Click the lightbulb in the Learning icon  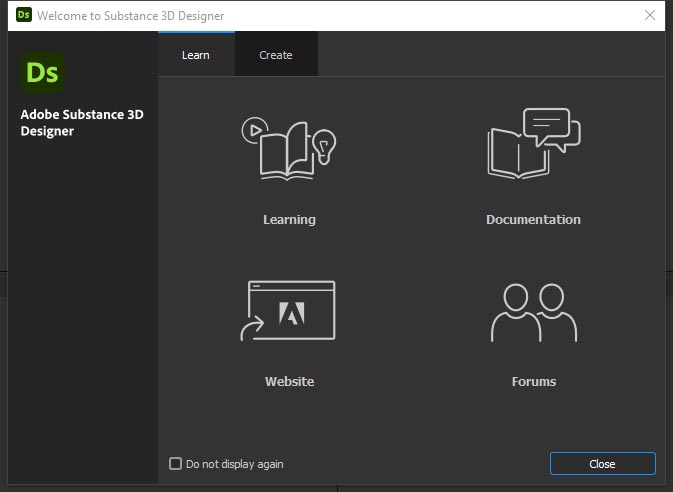tap(322, 147)
